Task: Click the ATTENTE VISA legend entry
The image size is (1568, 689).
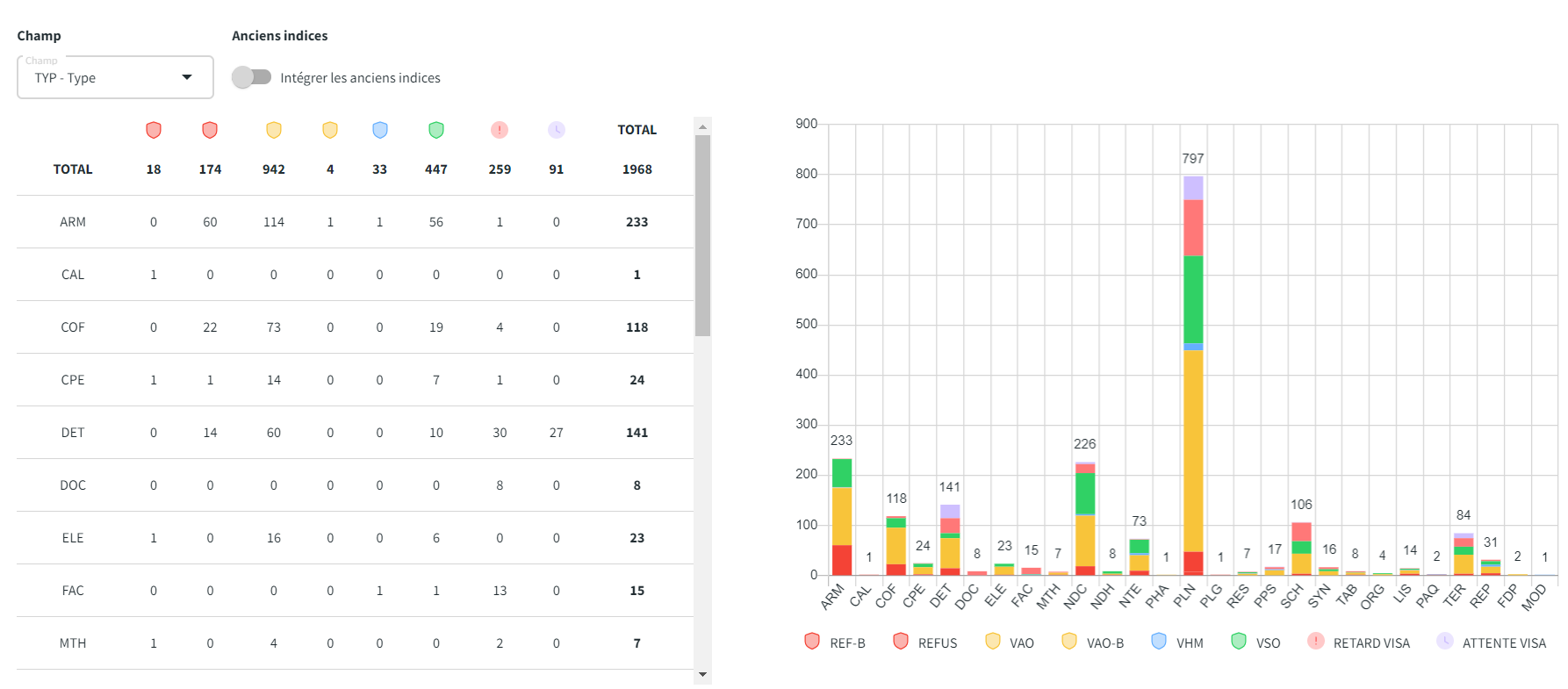Action: (x=1492, y=642)
